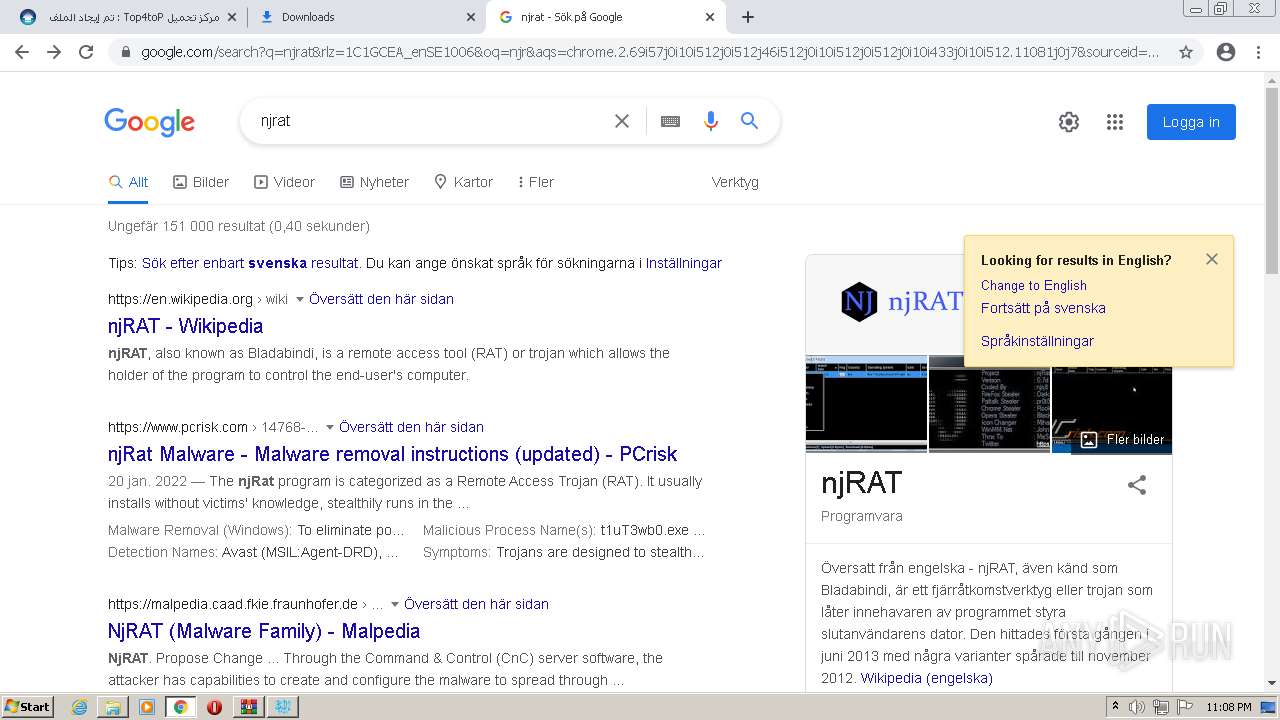
Task: Close the njrat Google search tab
Action: [x=710, y=17]
